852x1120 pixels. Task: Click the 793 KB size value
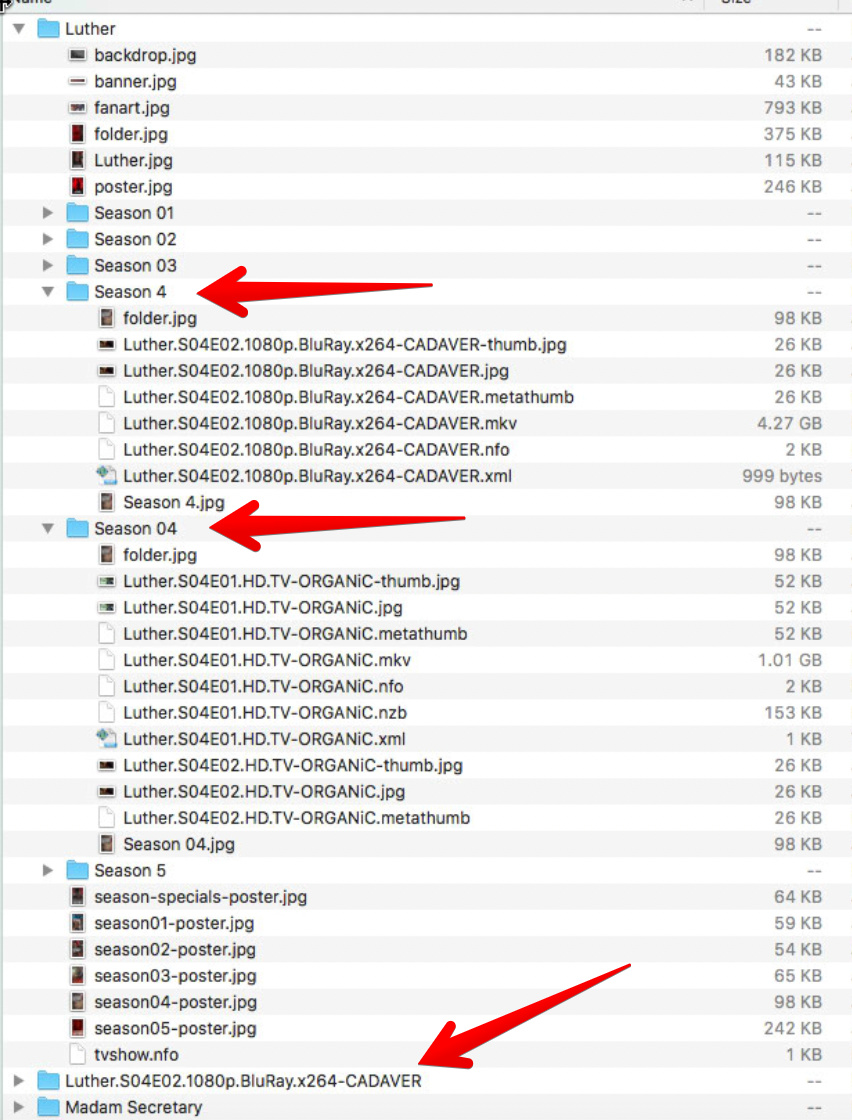pyautogui.click(x=793, y=108)
